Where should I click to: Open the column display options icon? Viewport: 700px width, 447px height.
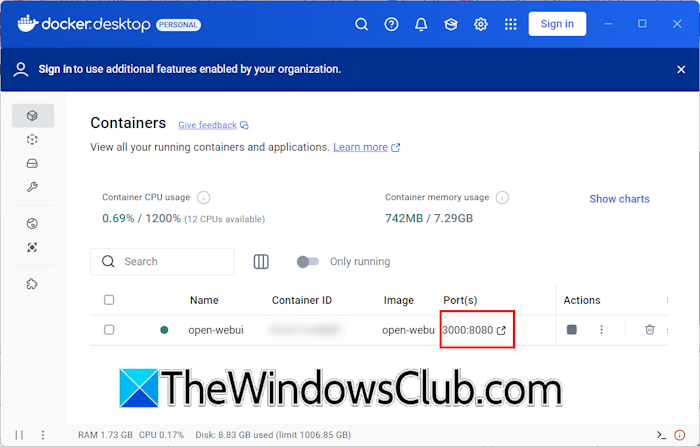[261, 262]
